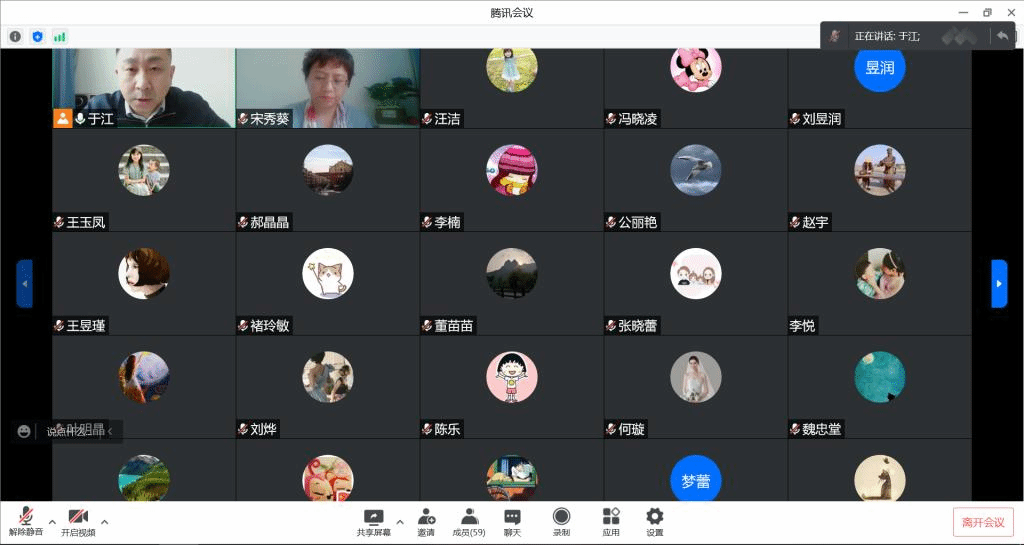Select 宋秀葵's video thumbnail
The width and height of the screenshot is (1024, 545).
pyautogui.click(x=328, y=88)
